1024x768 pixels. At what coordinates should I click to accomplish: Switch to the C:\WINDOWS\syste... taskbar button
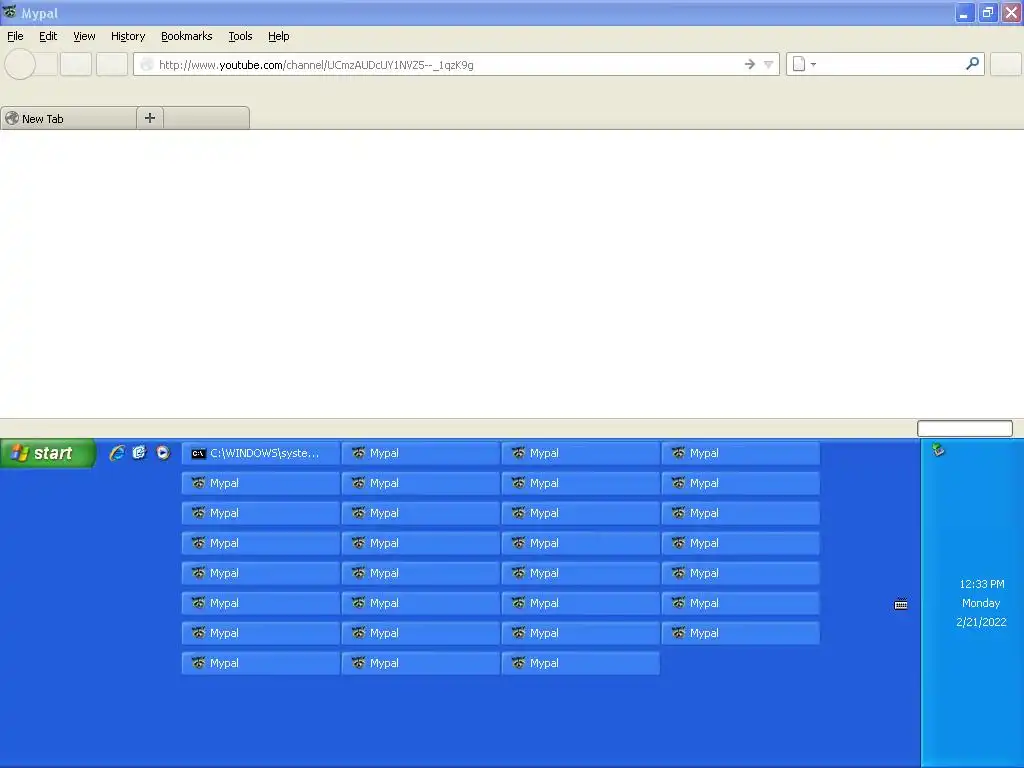(x=261, y=453)
